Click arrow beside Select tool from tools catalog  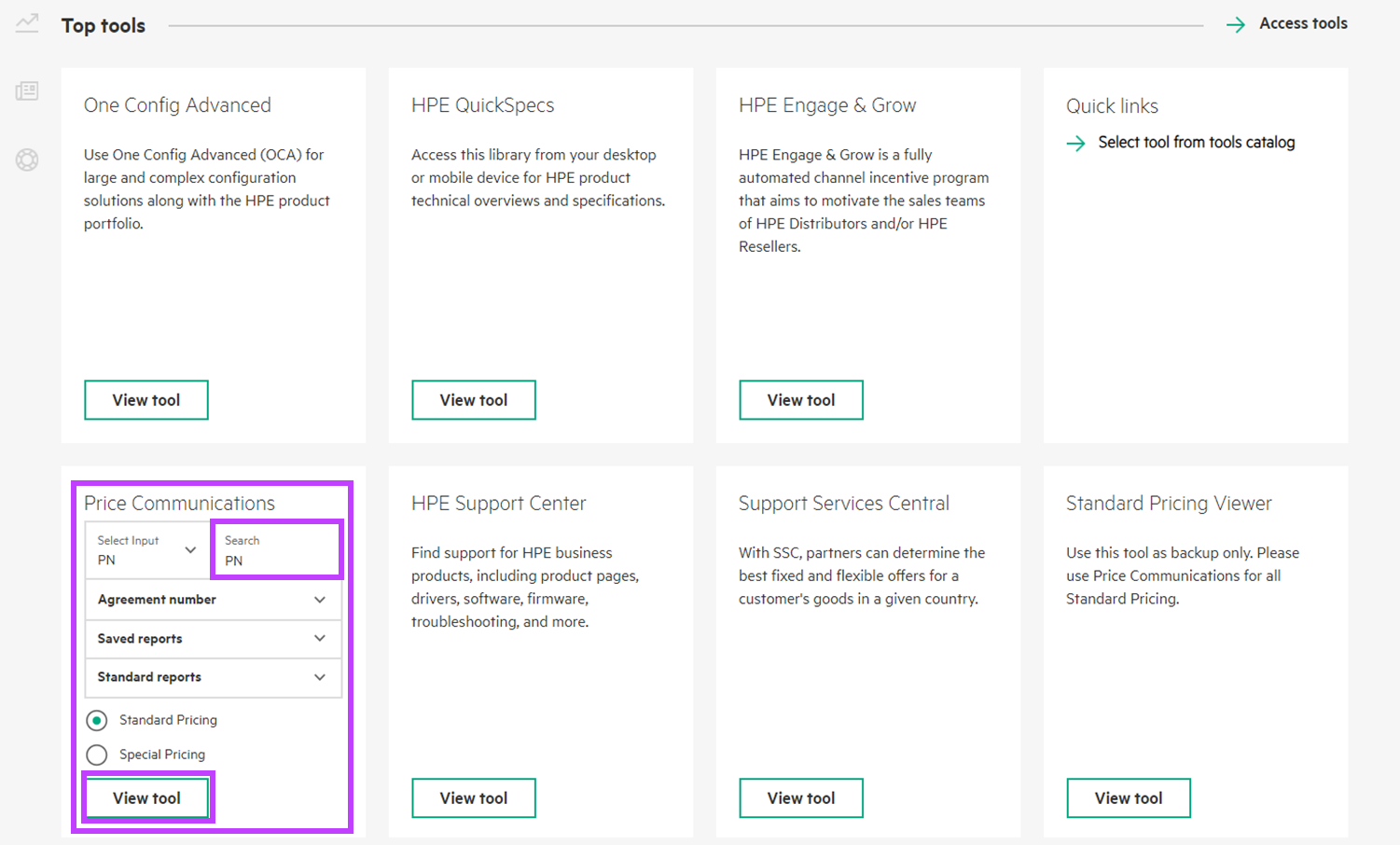click(1075, 143)
